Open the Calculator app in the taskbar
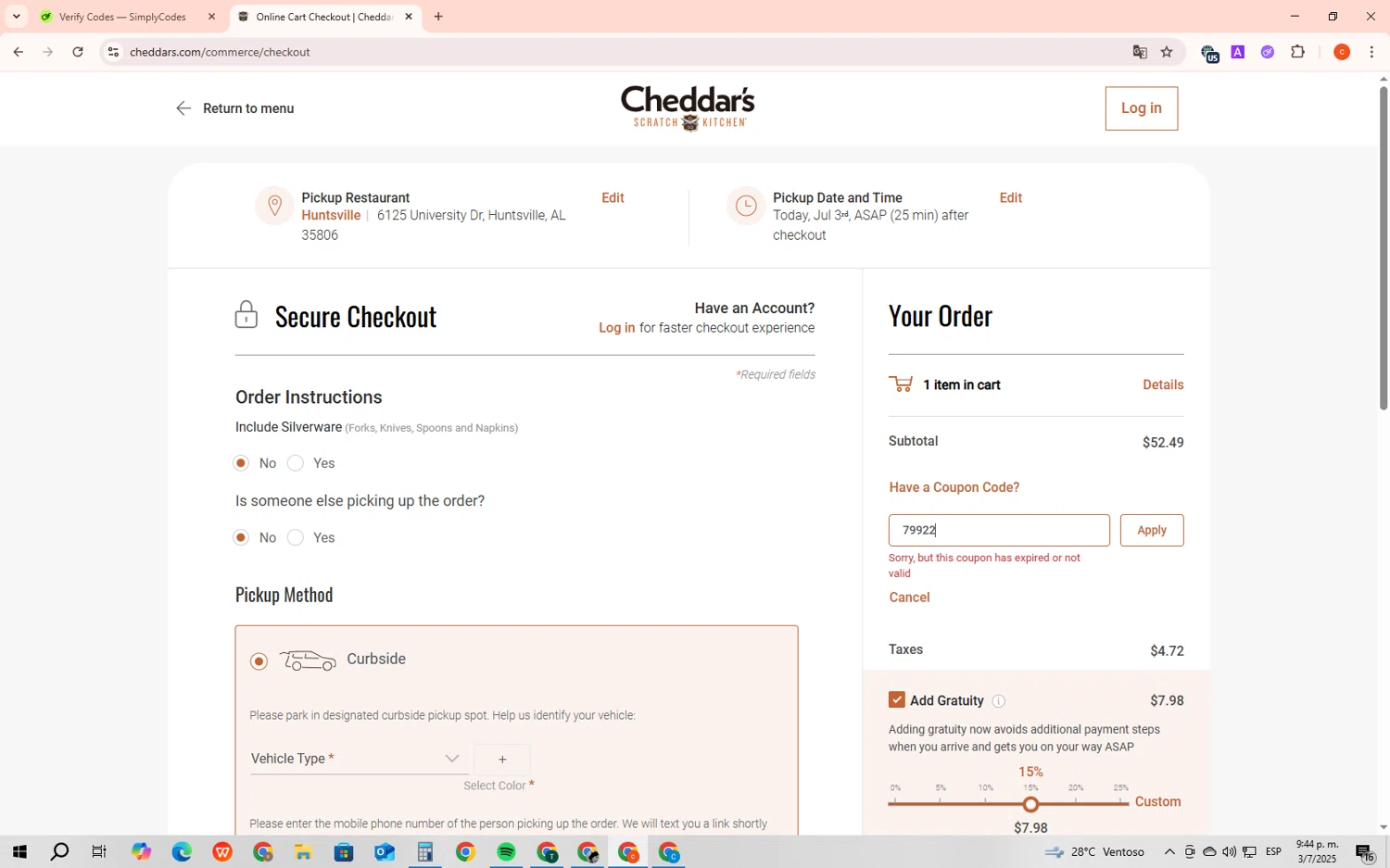1390x868 pixels. click(425, 852)
